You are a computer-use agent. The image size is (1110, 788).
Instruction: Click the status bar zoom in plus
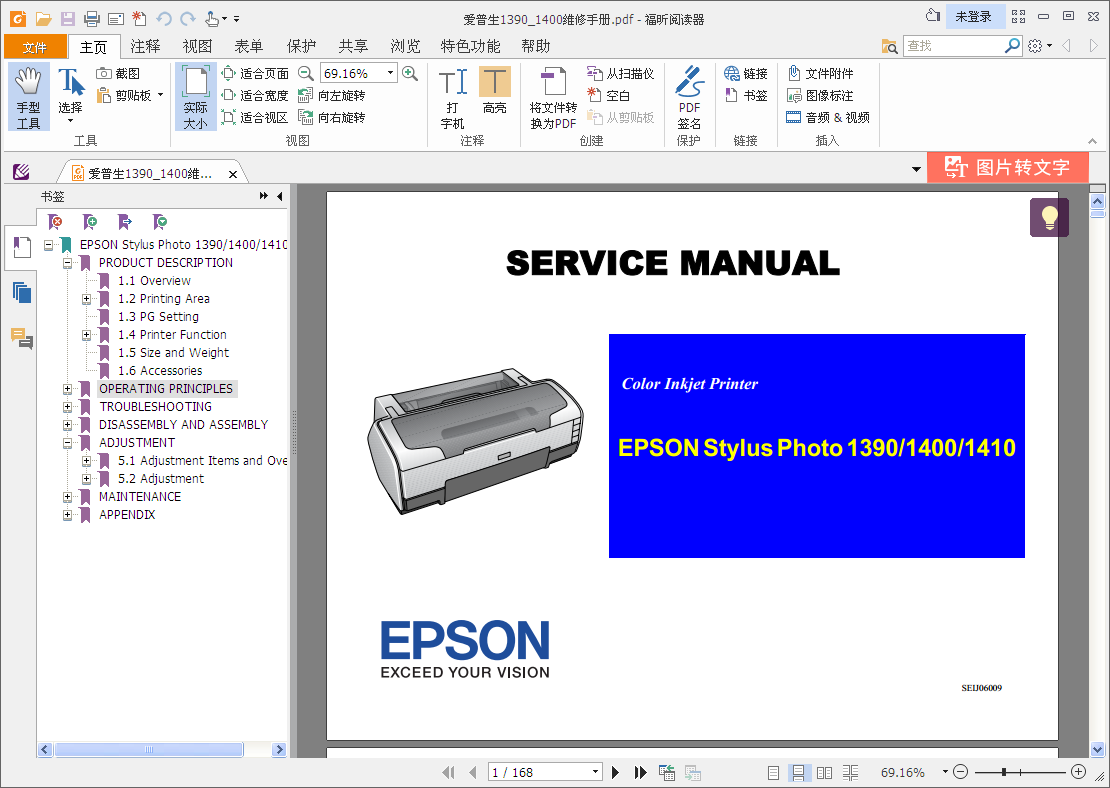click(1078, 772)
